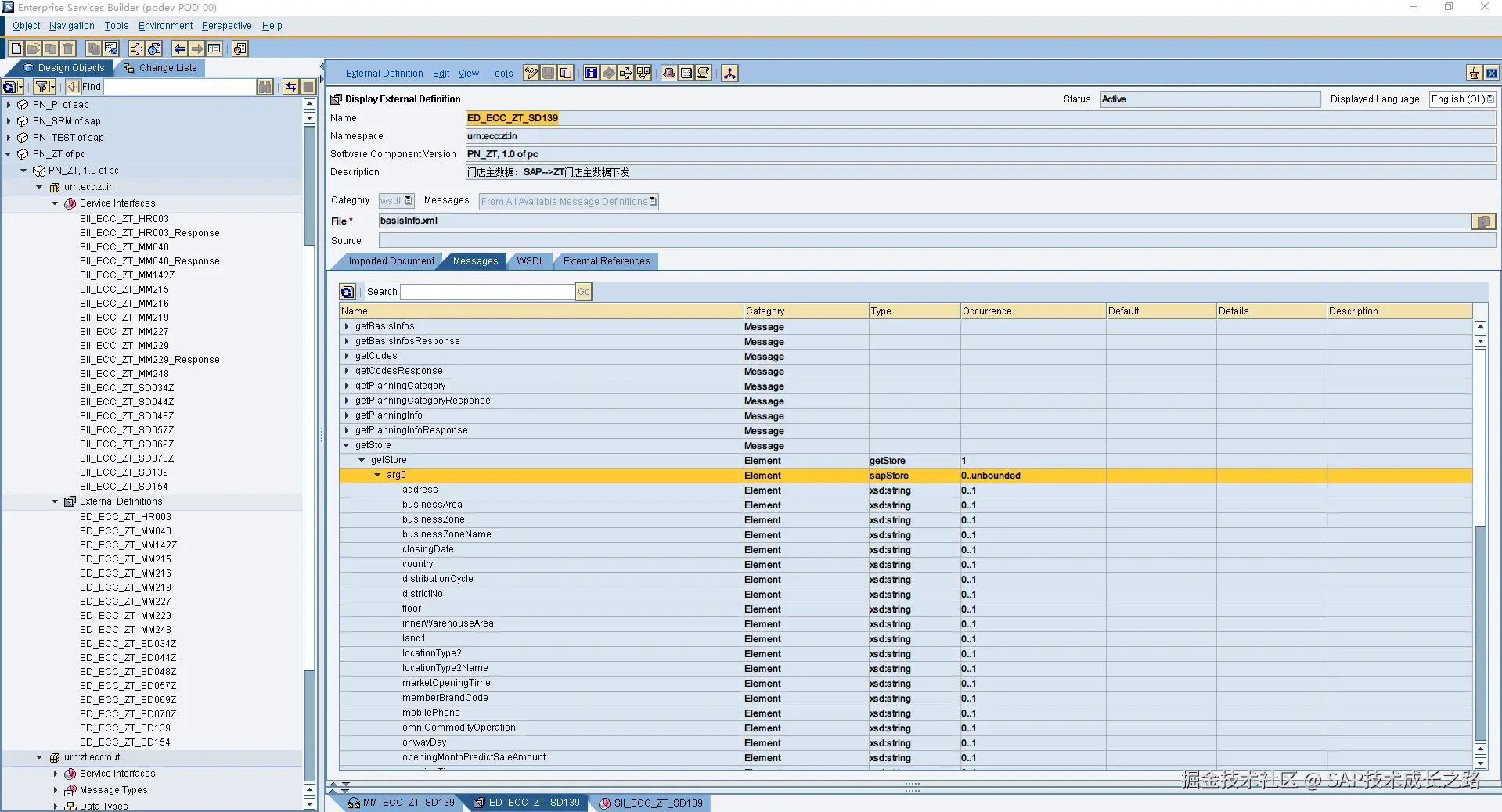Image resolution: width=1502 pixels, height=812 pixels.
Task: Open the funnel filter dropdown
Action: point(45,87)
